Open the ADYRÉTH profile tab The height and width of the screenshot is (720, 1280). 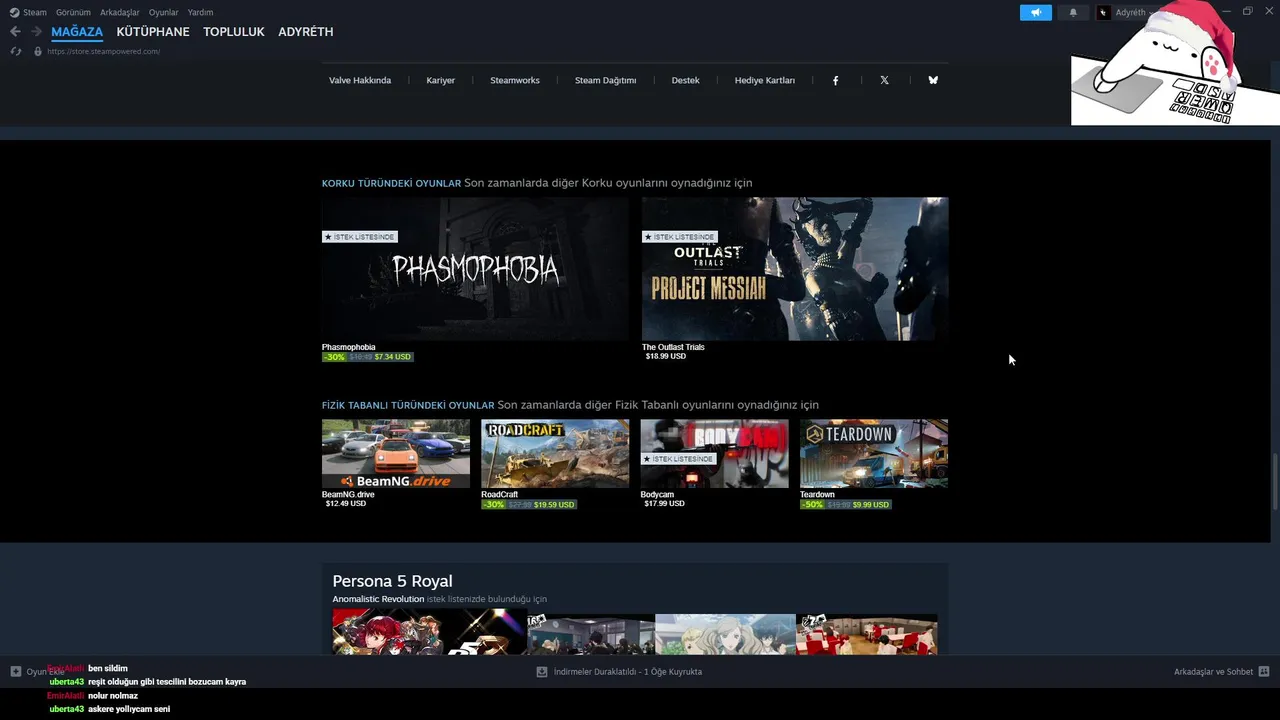(306, 32)
